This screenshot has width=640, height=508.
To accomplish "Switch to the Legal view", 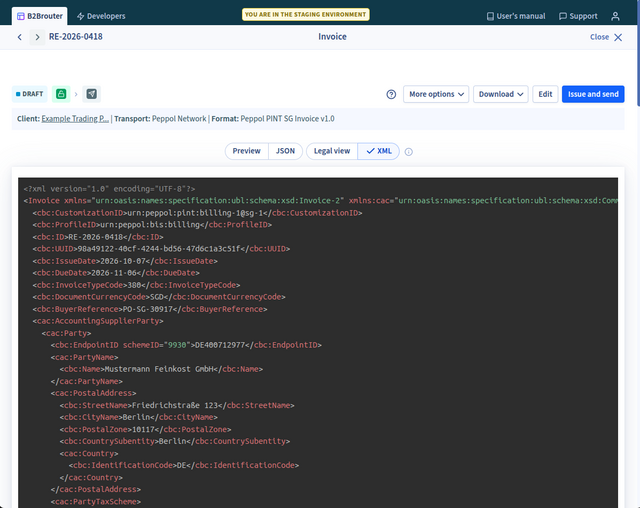I will click(x=332, y=151).
